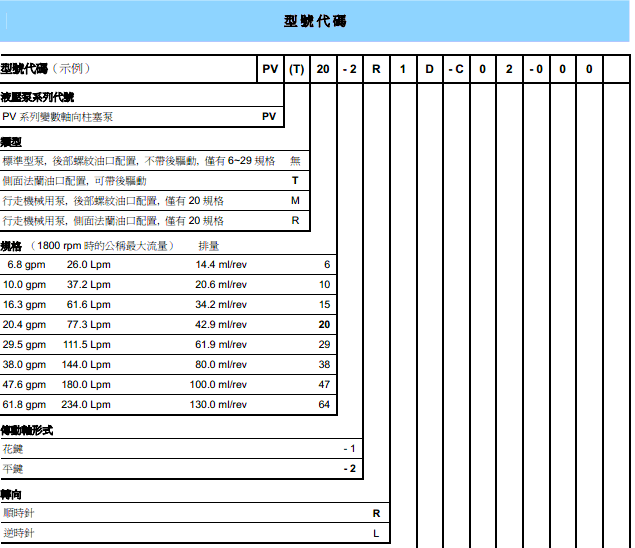
Task: Select the 80.0 ml/rev displacement value
Action: (221, 365)
